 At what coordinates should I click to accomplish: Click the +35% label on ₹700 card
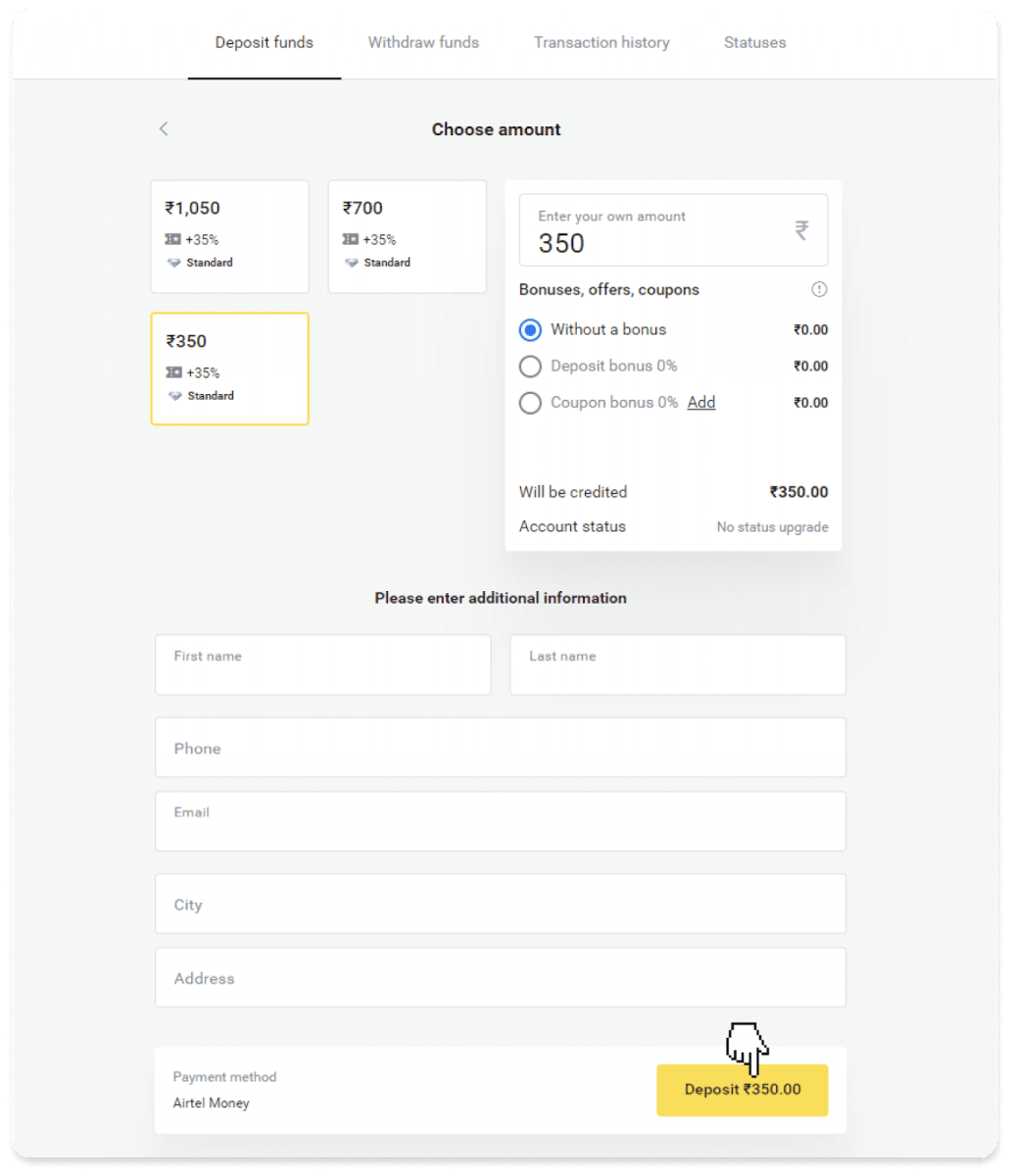coord(379,239)
